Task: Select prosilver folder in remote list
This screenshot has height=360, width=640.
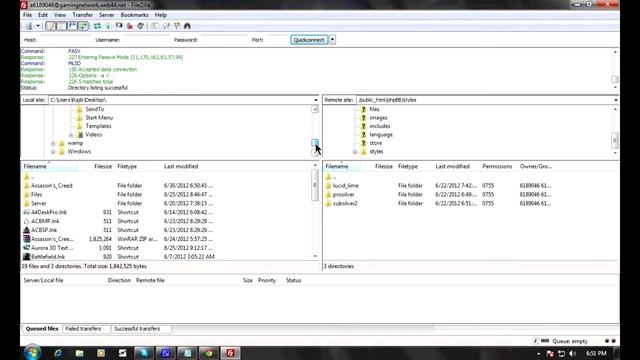Action: (343, 195)
